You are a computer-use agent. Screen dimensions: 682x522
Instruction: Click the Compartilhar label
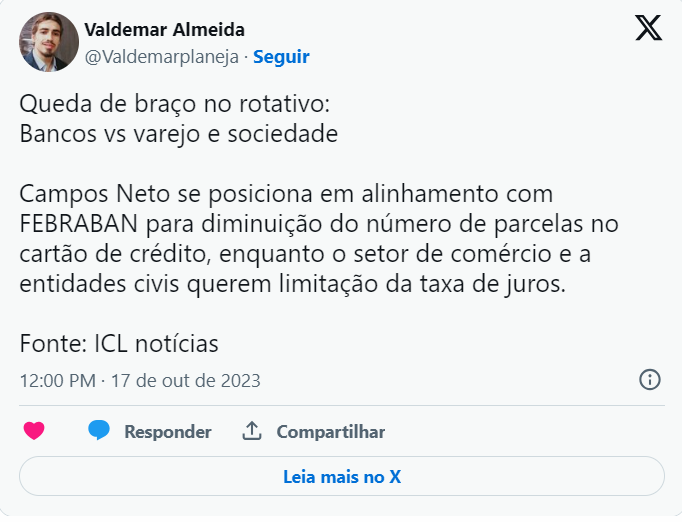pyautogui.click(x=330, y=432)
